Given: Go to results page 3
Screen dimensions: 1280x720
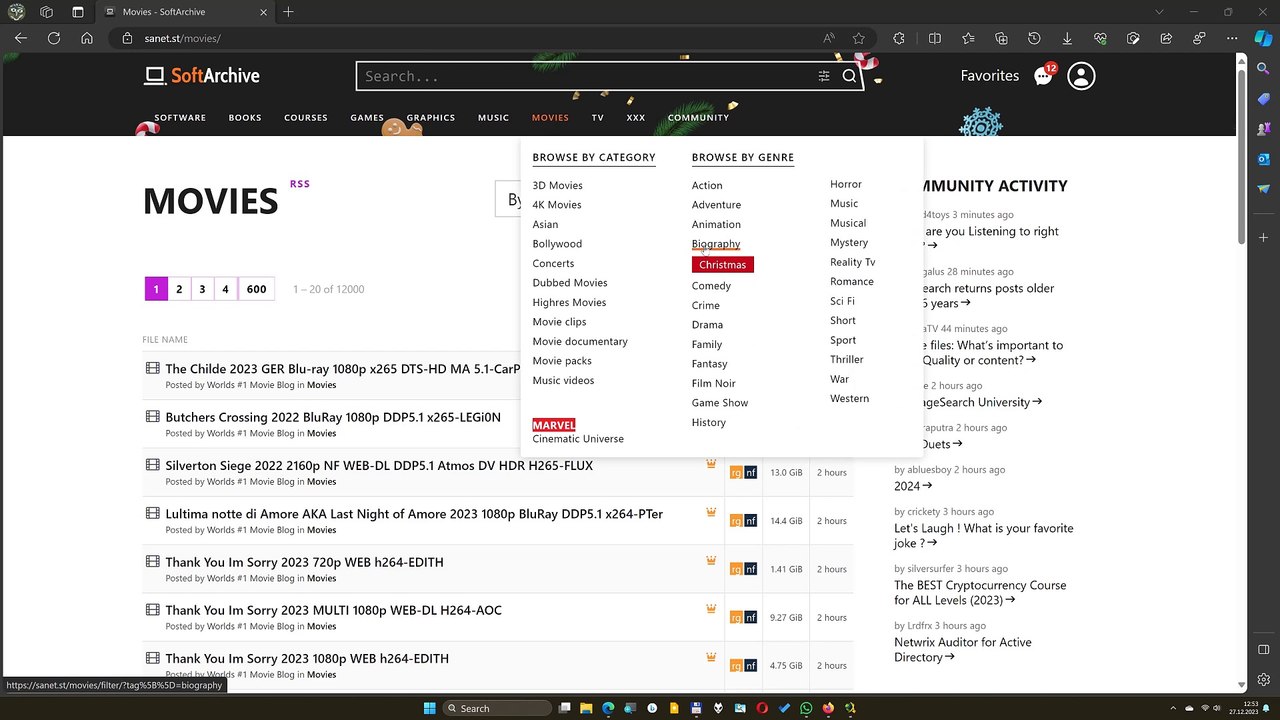Looking at the screenshot, I should pyautogui.click(x=202, y=289).
